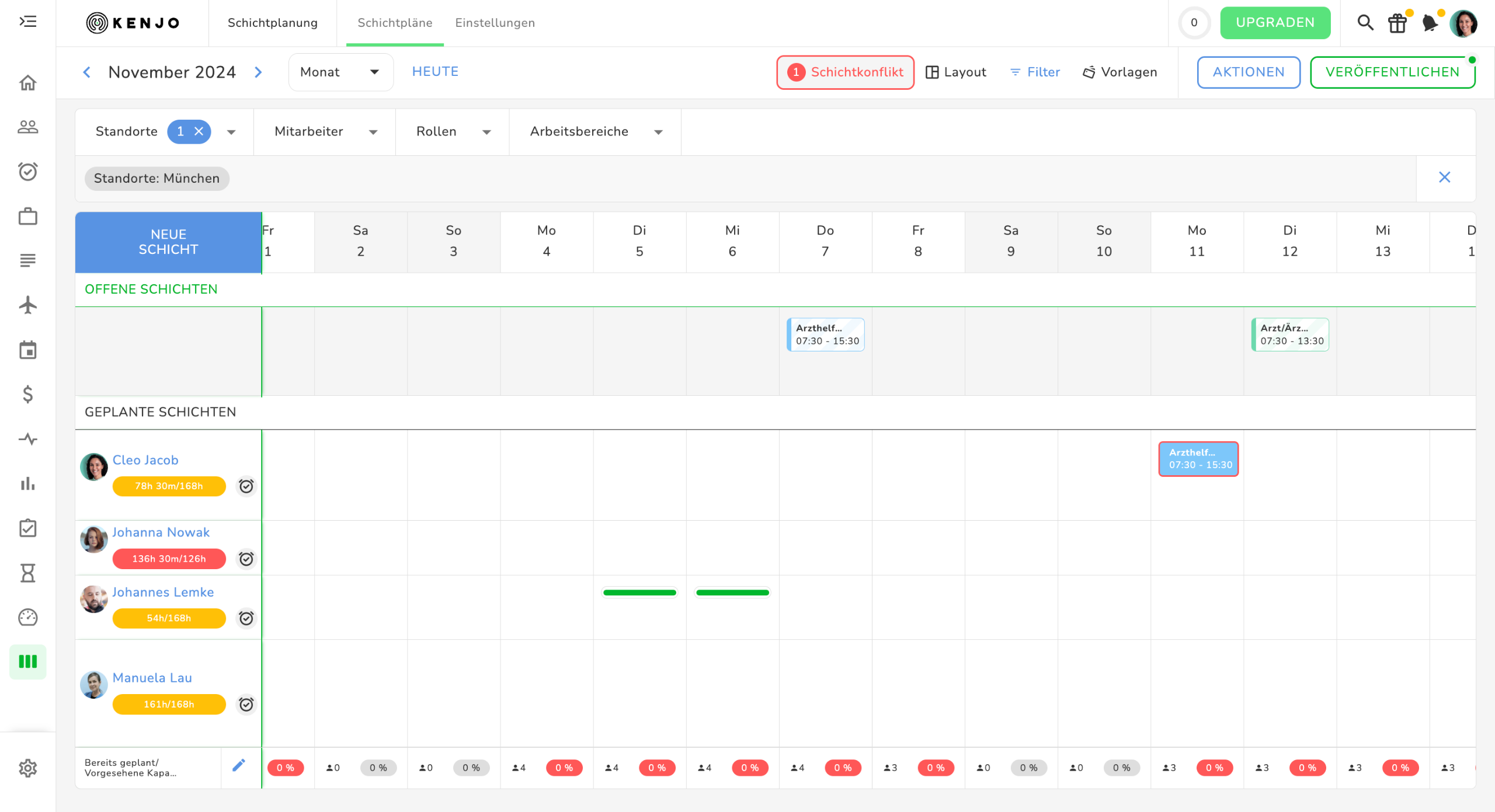1495x812 pixels.
Task: Open the Monat view dropdown
Action: point(340,72)
